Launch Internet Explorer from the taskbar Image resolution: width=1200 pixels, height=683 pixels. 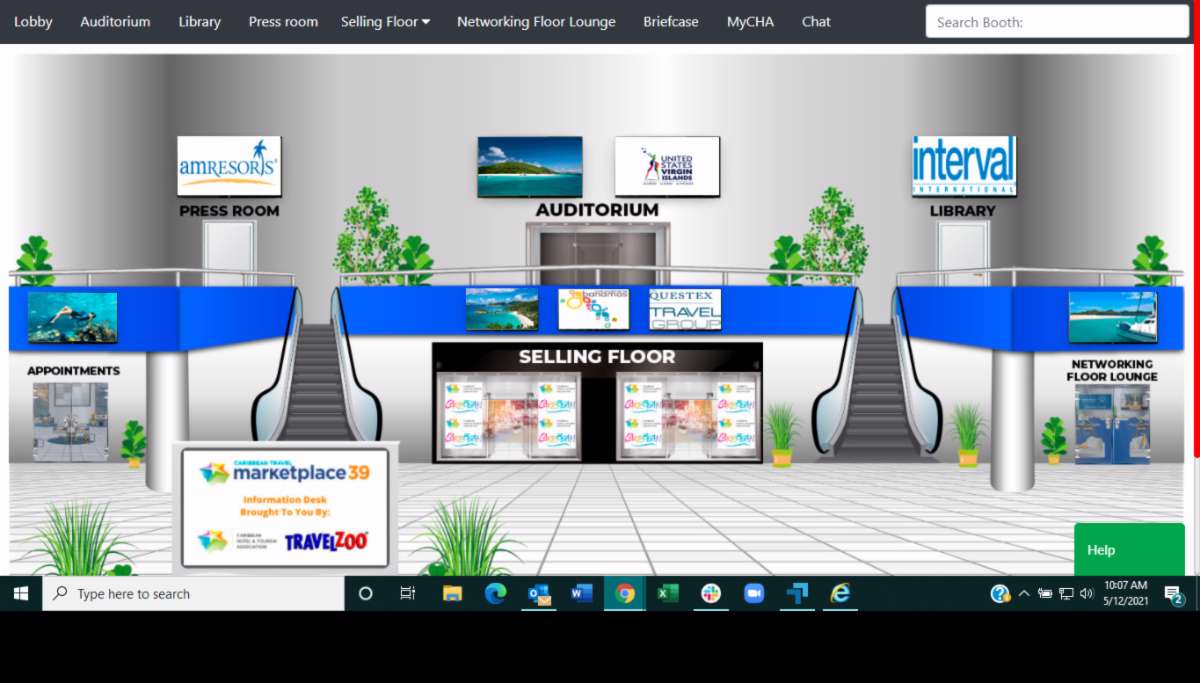click(x=841, y=594)
